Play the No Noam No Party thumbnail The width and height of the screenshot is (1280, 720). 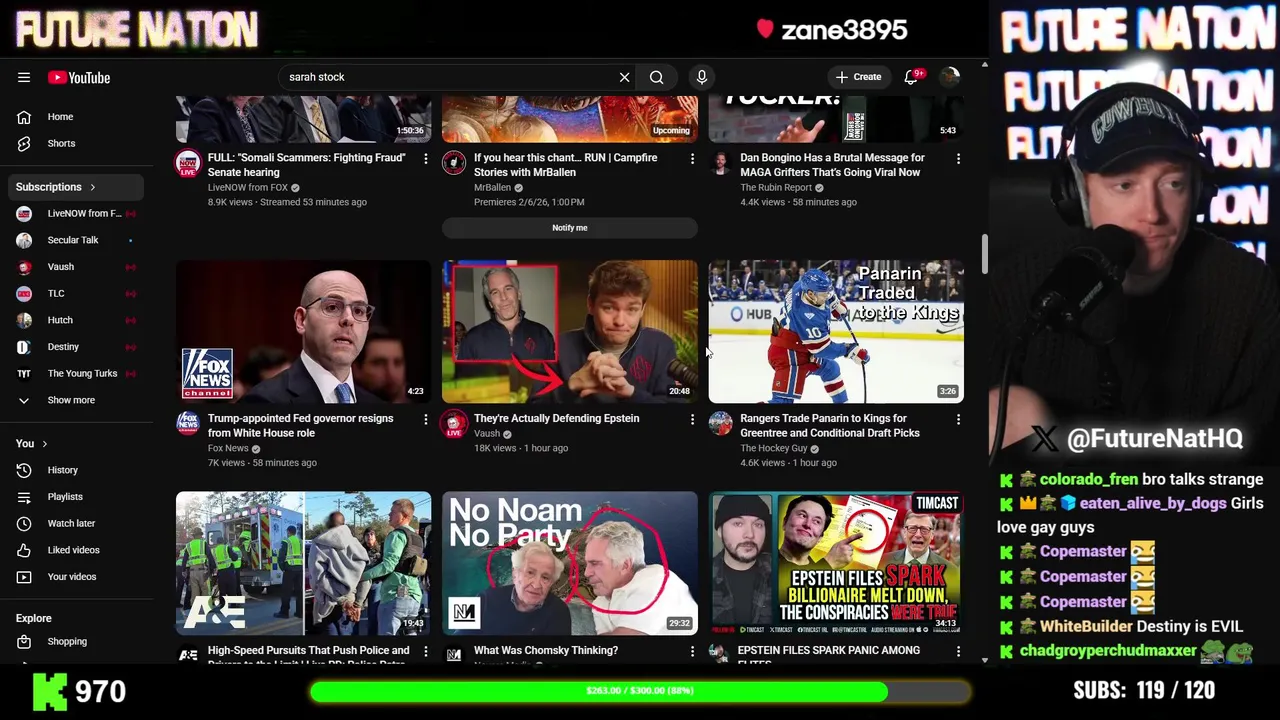pyautogui.click(x=570, y=563)
